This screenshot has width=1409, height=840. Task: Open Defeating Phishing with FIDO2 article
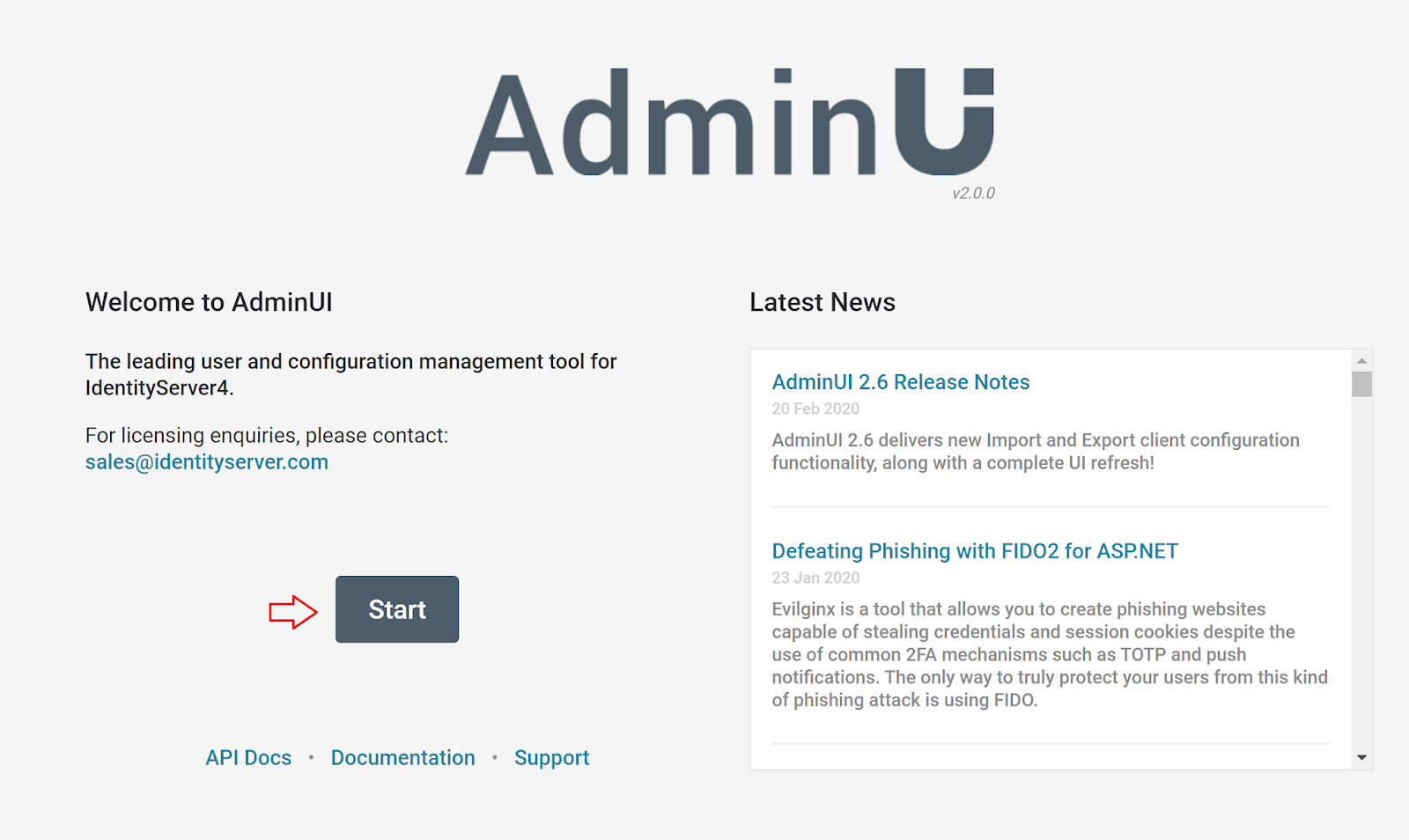[975, 551]
